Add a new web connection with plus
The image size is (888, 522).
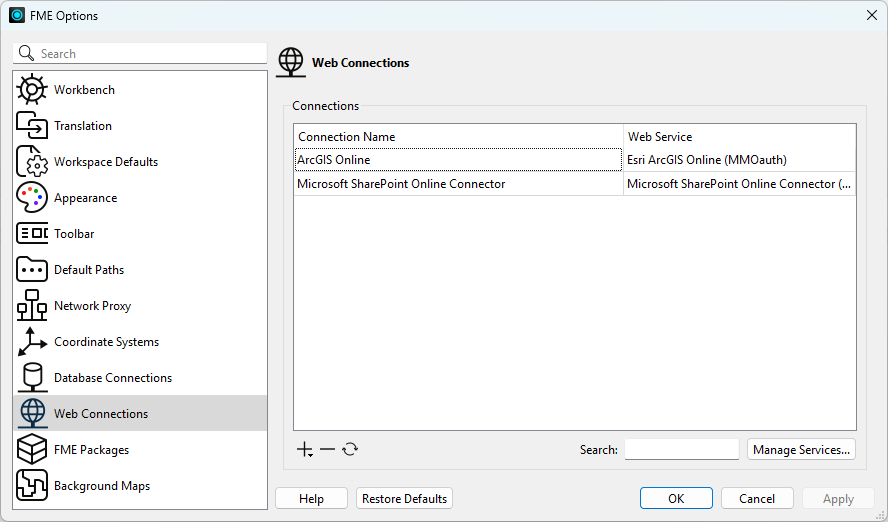(x=305, y=450)
